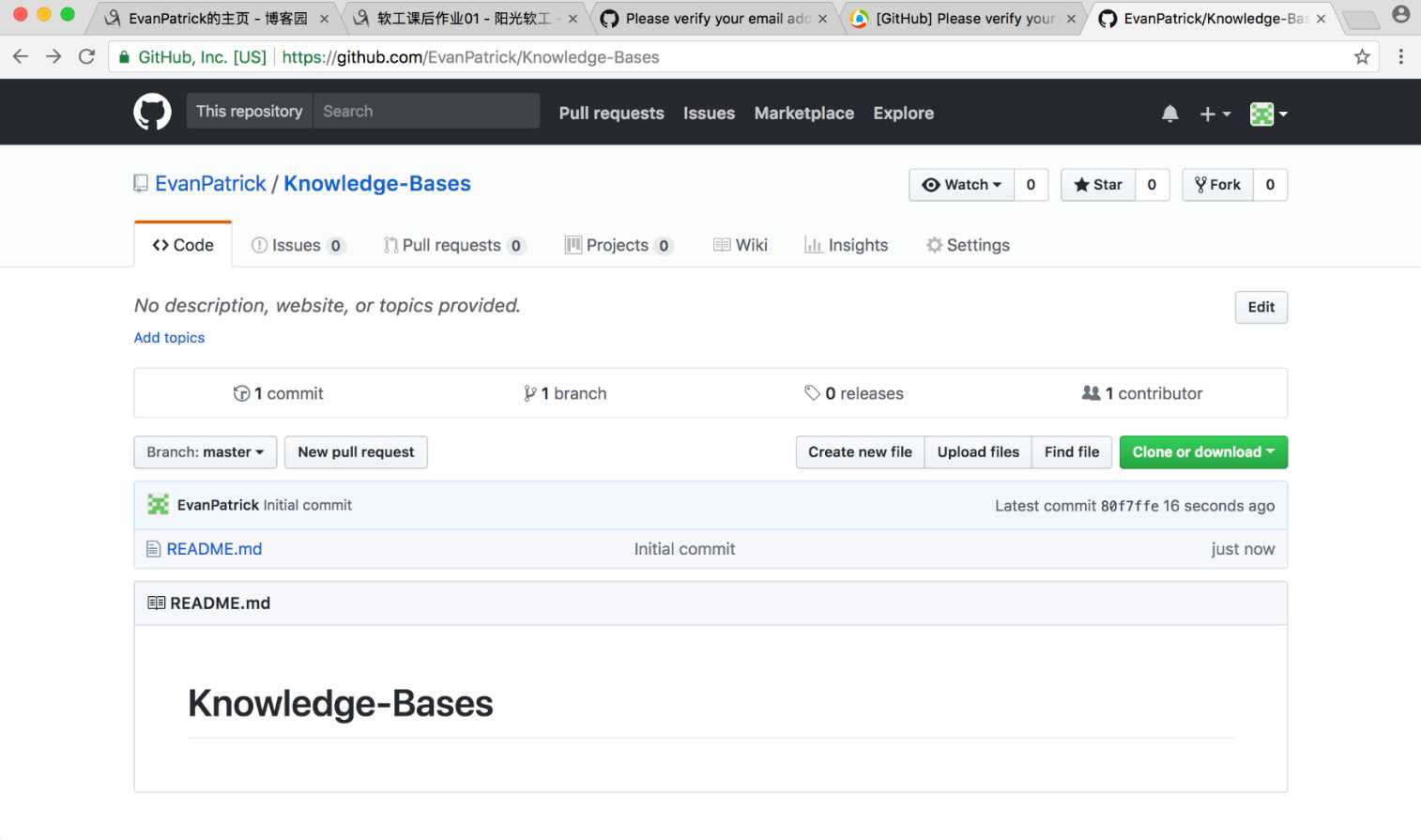Open the EvanPatrick owner link

pos(210,184)
